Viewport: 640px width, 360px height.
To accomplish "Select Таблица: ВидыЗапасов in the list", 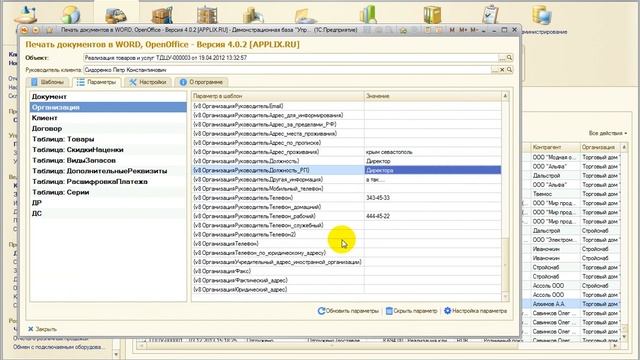I will coord(108,160).
